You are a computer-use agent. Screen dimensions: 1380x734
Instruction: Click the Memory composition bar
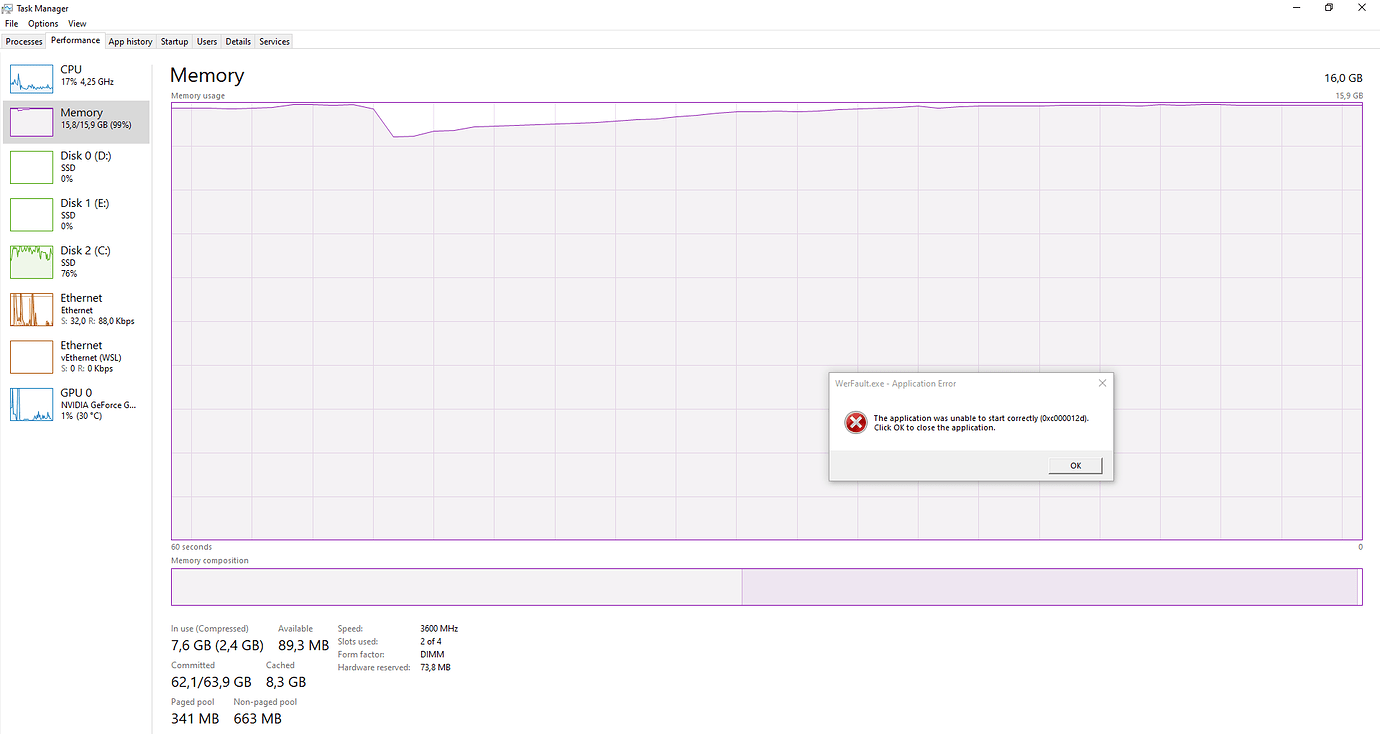pyautogui.click(x=766, y=587)
